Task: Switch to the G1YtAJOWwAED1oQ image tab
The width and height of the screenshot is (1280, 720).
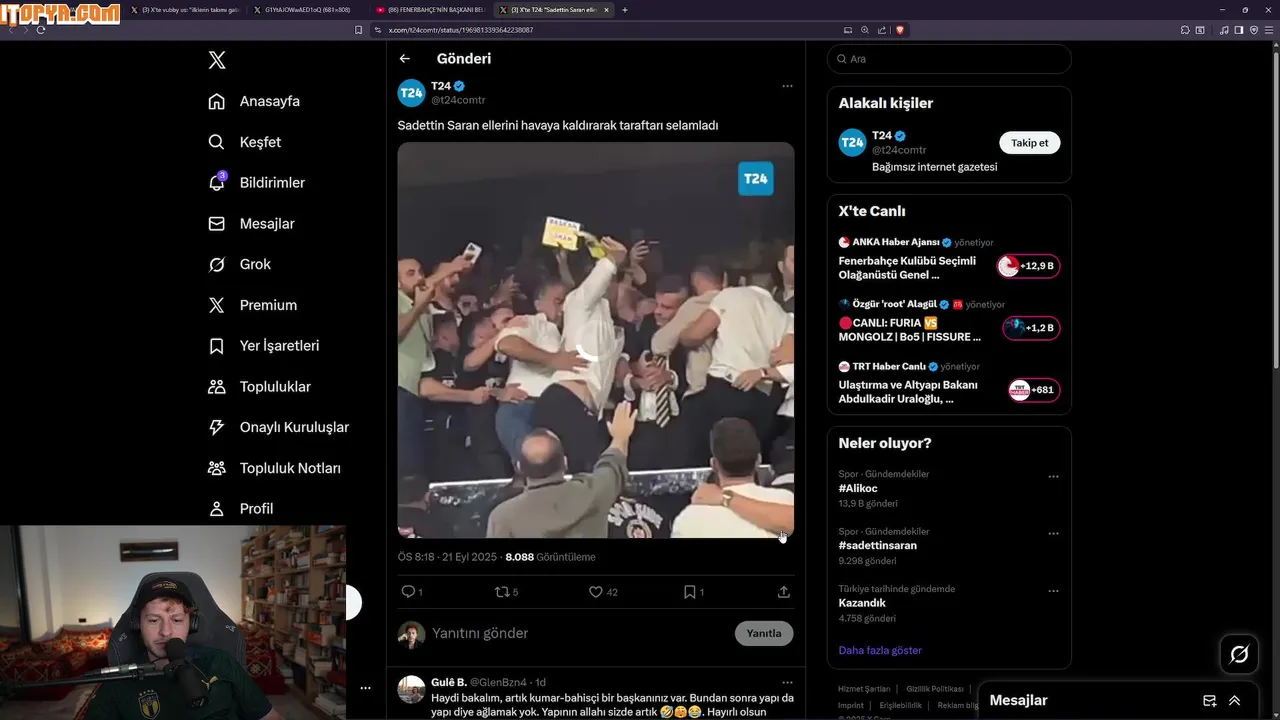Action: [308, 10]
